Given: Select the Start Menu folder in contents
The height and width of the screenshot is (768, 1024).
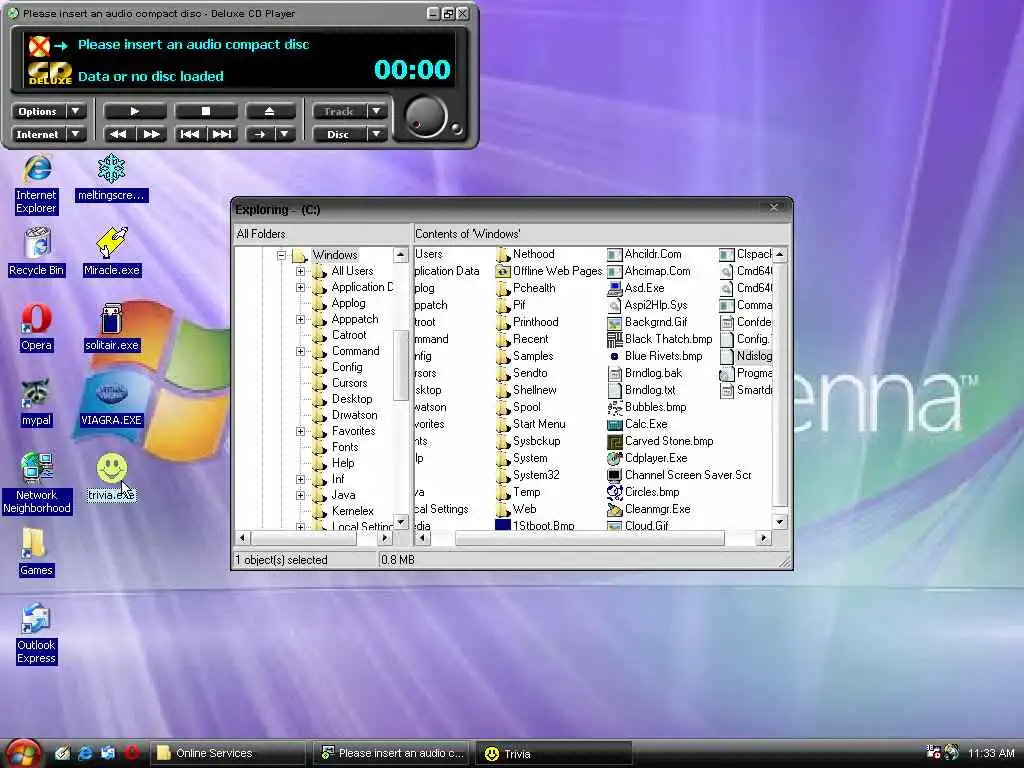Looking at the screenshot, I should click(531, 424).
